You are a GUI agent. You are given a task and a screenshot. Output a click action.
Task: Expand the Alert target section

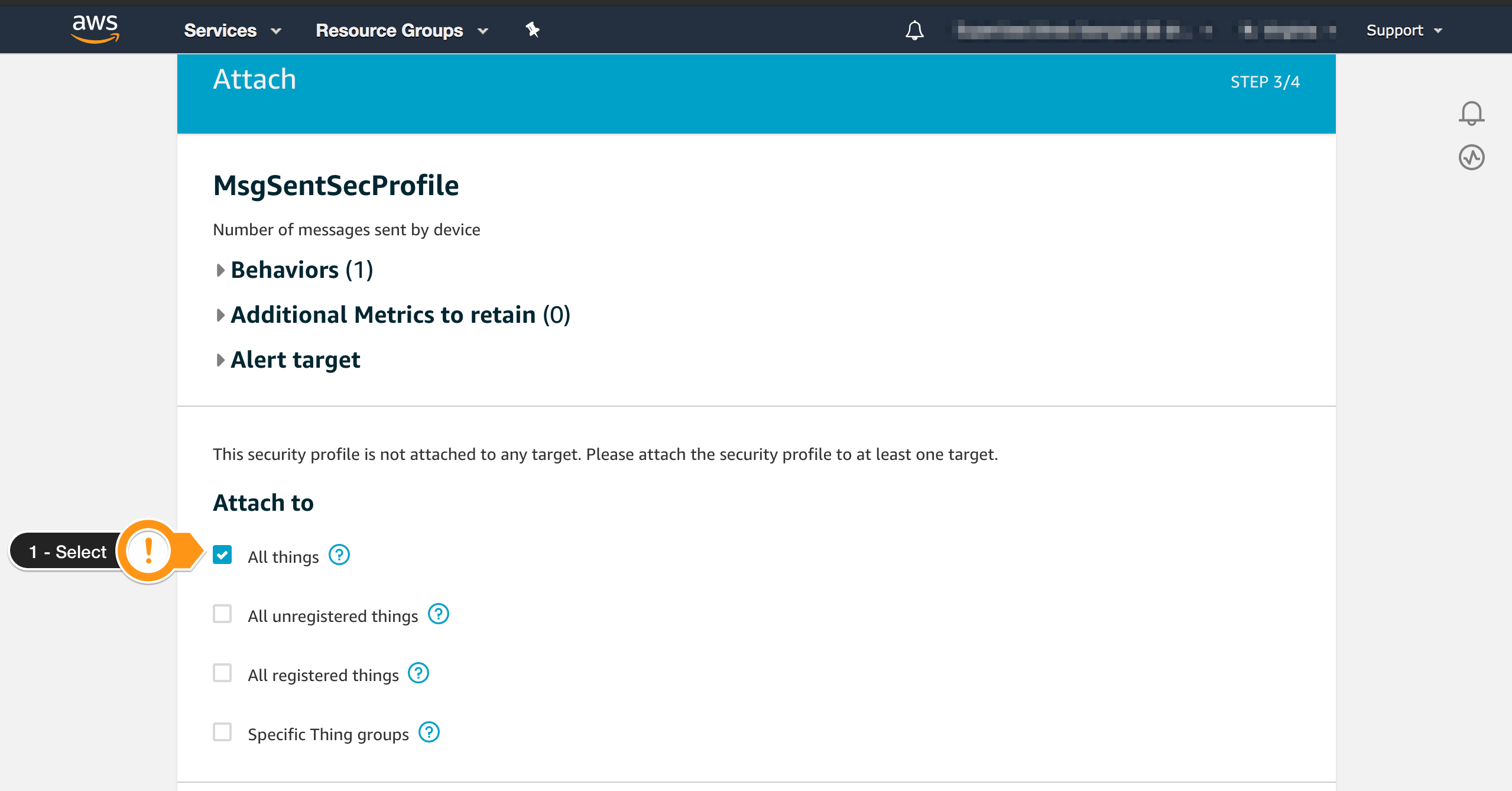tap(288, 360)
